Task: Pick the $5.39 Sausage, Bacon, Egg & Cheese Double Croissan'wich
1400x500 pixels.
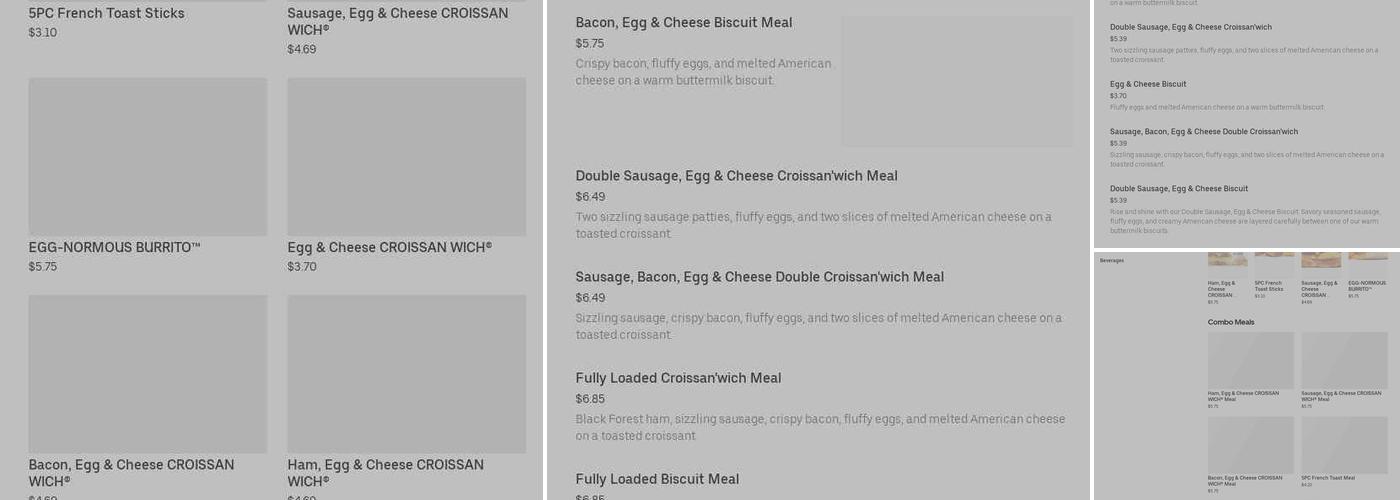Action: click(x=1203, y=131)
